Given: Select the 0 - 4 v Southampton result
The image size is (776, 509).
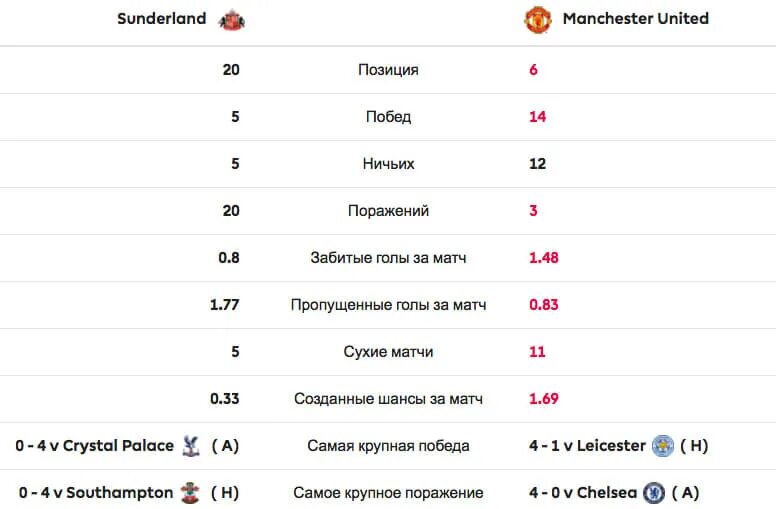Looking at the screenshot, I should [96, 493].
